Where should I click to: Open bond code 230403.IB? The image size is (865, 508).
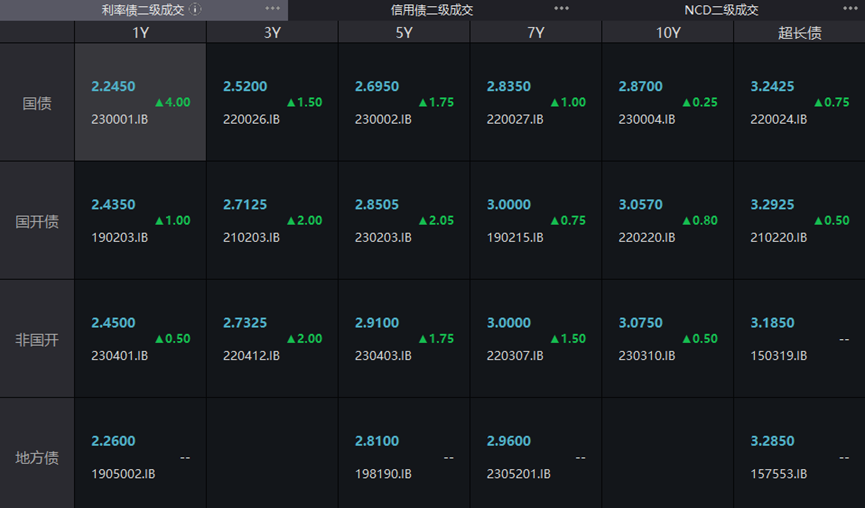point(383,355)
